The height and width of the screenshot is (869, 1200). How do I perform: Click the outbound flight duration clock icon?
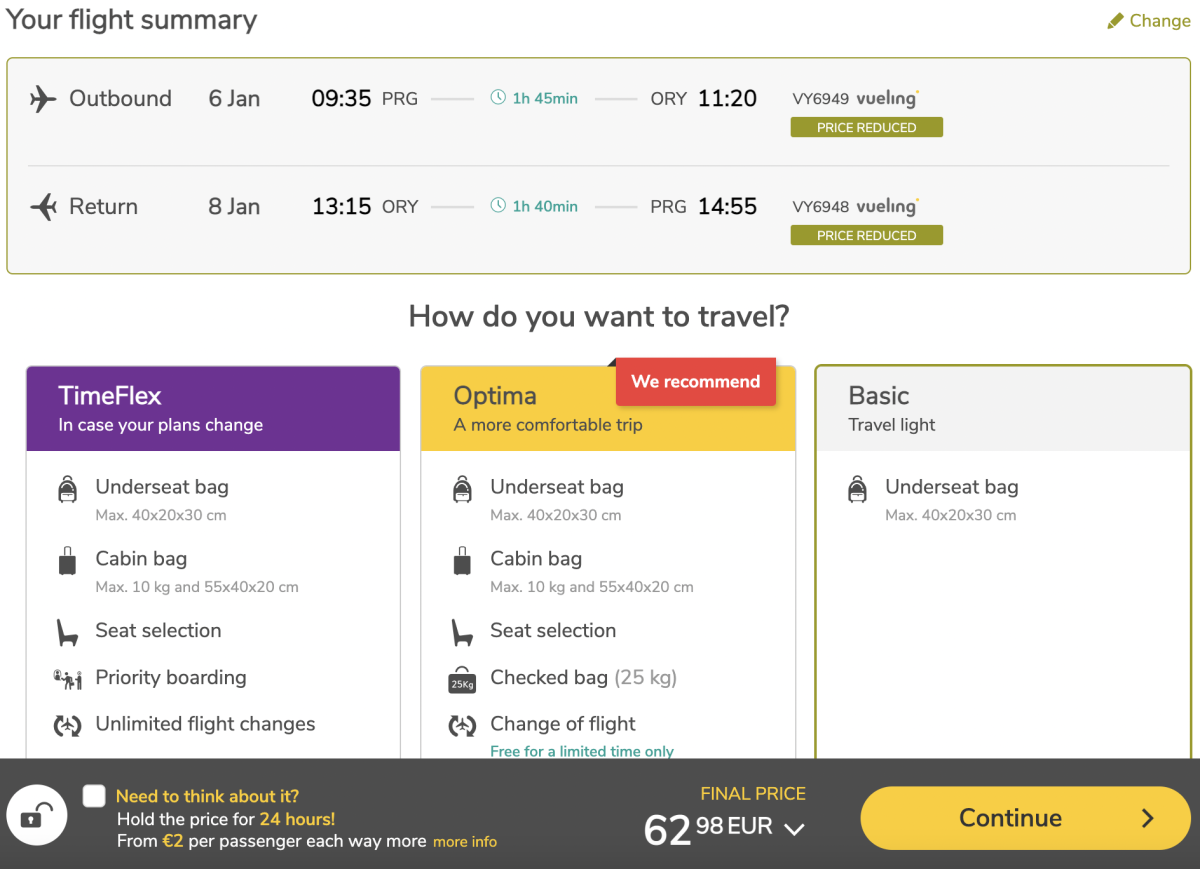[498, 98]
